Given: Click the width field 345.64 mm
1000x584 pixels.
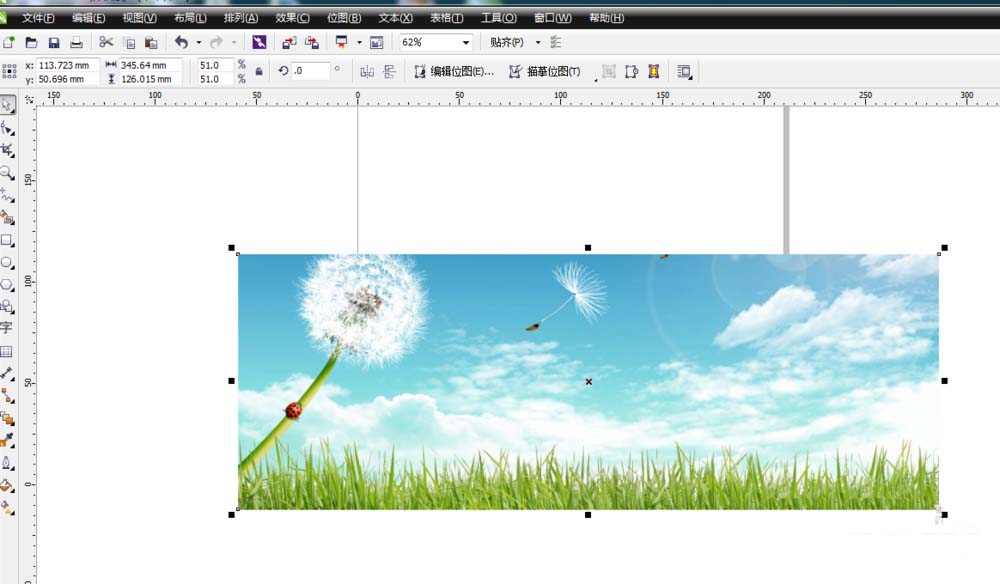Looking at the screenshot, I should click(151, 65).
